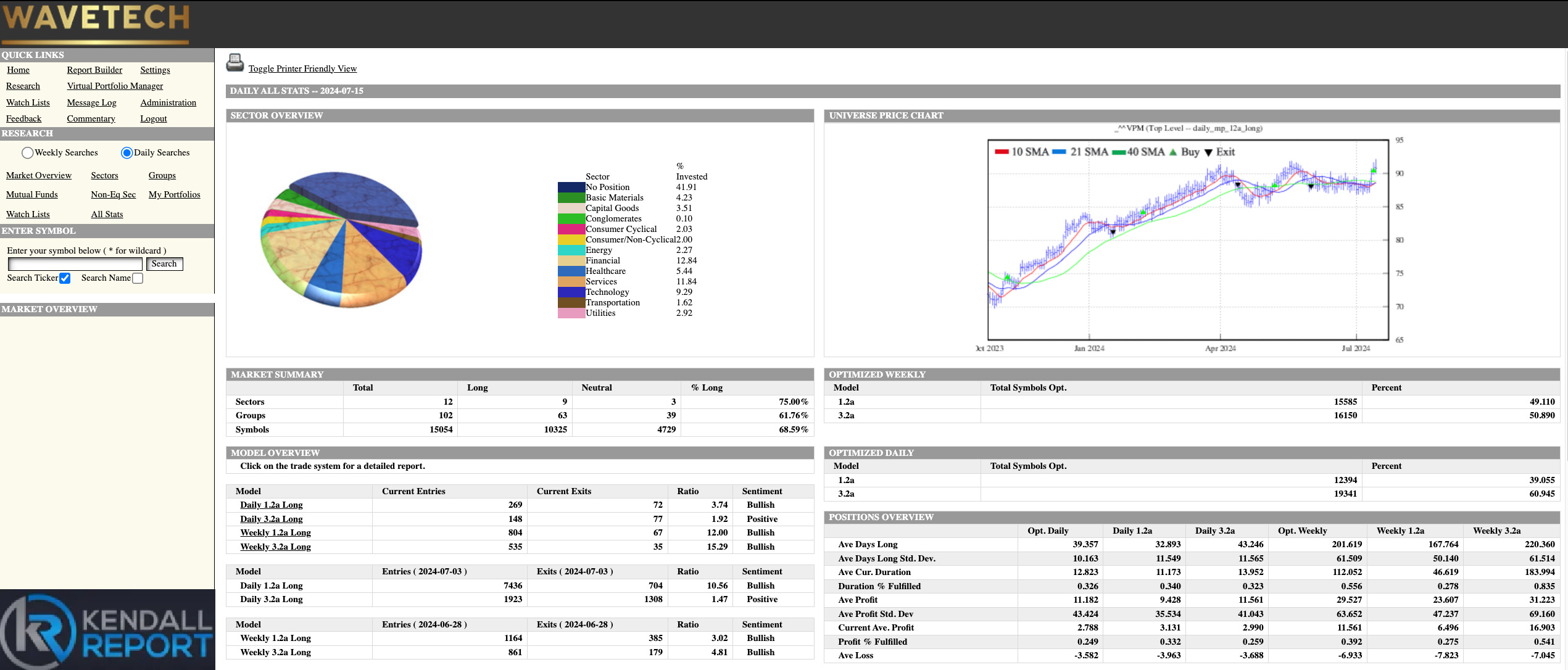Enable the Search Name checkbox
Viewport: 1568px width, 670px height.
pos(138,278)
